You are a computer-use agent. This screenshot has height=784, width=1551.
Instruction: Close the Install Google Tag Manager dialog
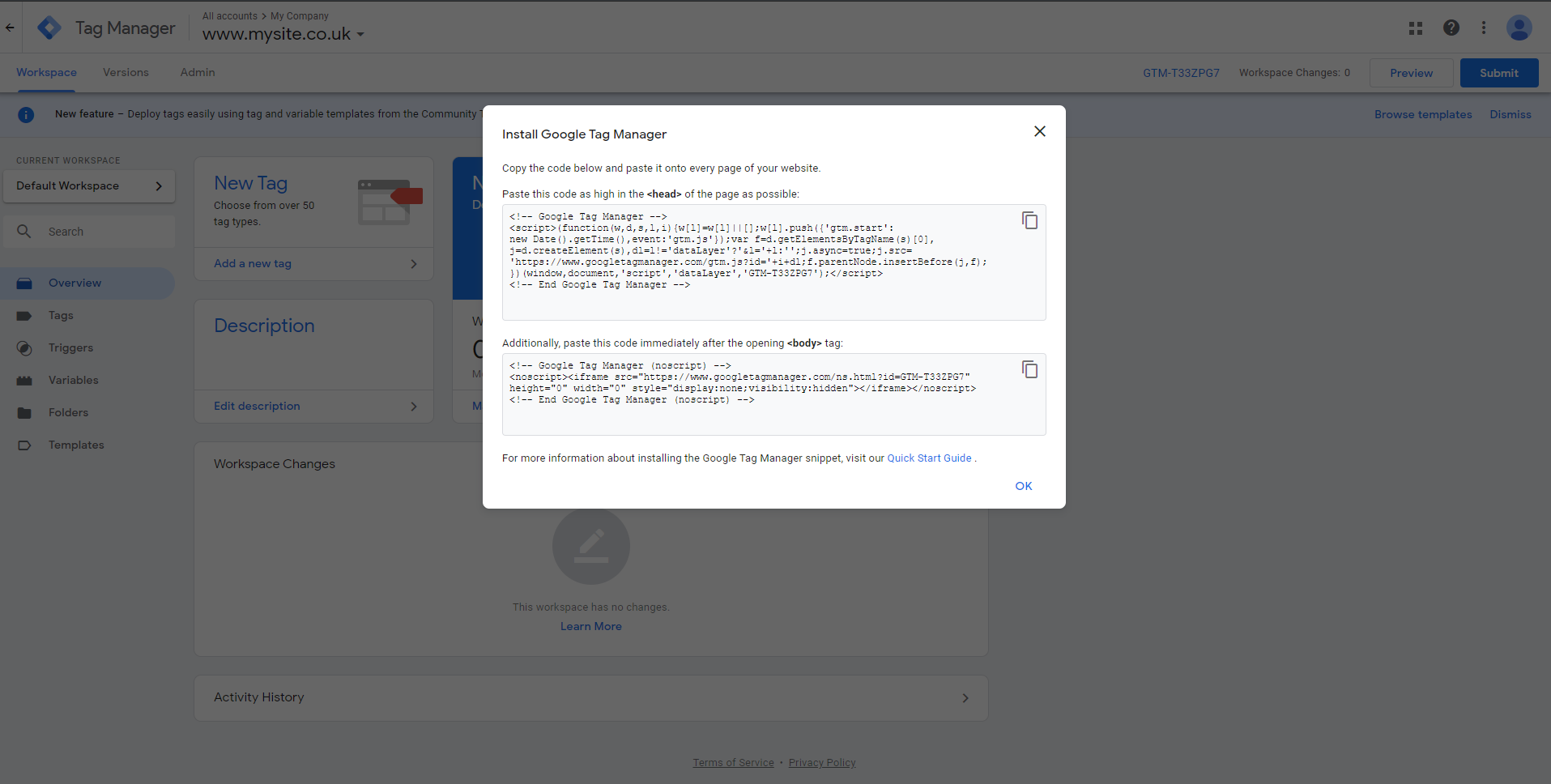1040,131
